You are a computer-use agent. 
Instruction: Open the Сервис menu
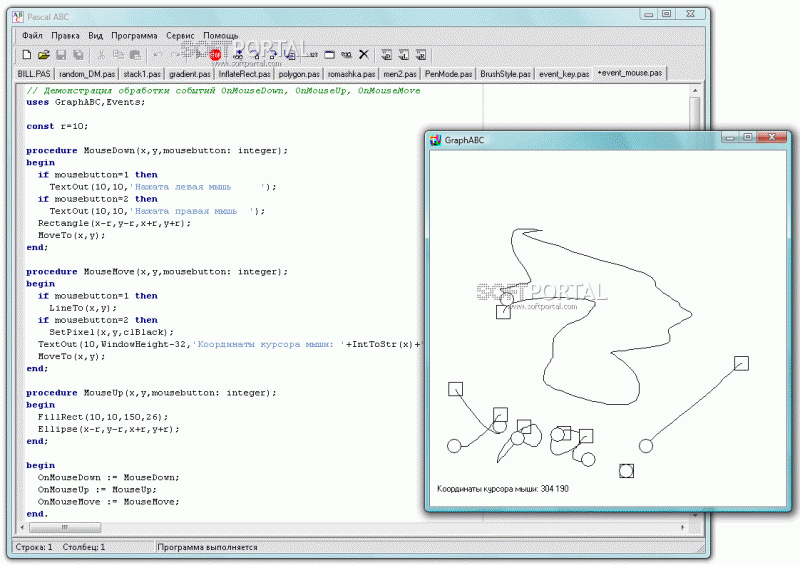pos(181,35)
